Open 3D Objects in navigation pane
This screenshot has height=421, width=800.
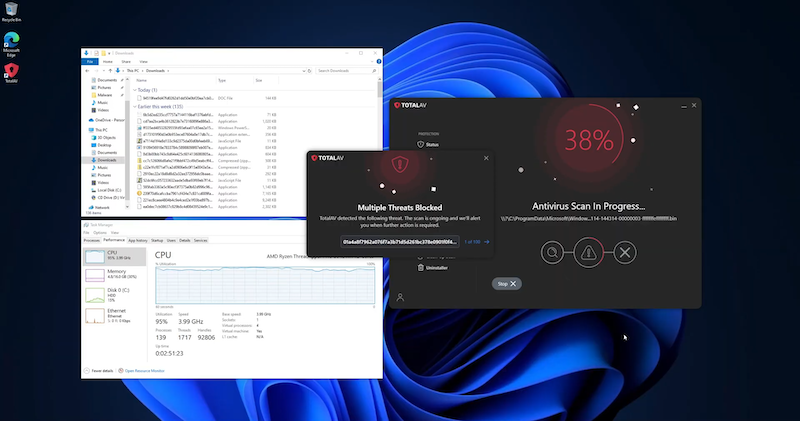tap(103, 138)
